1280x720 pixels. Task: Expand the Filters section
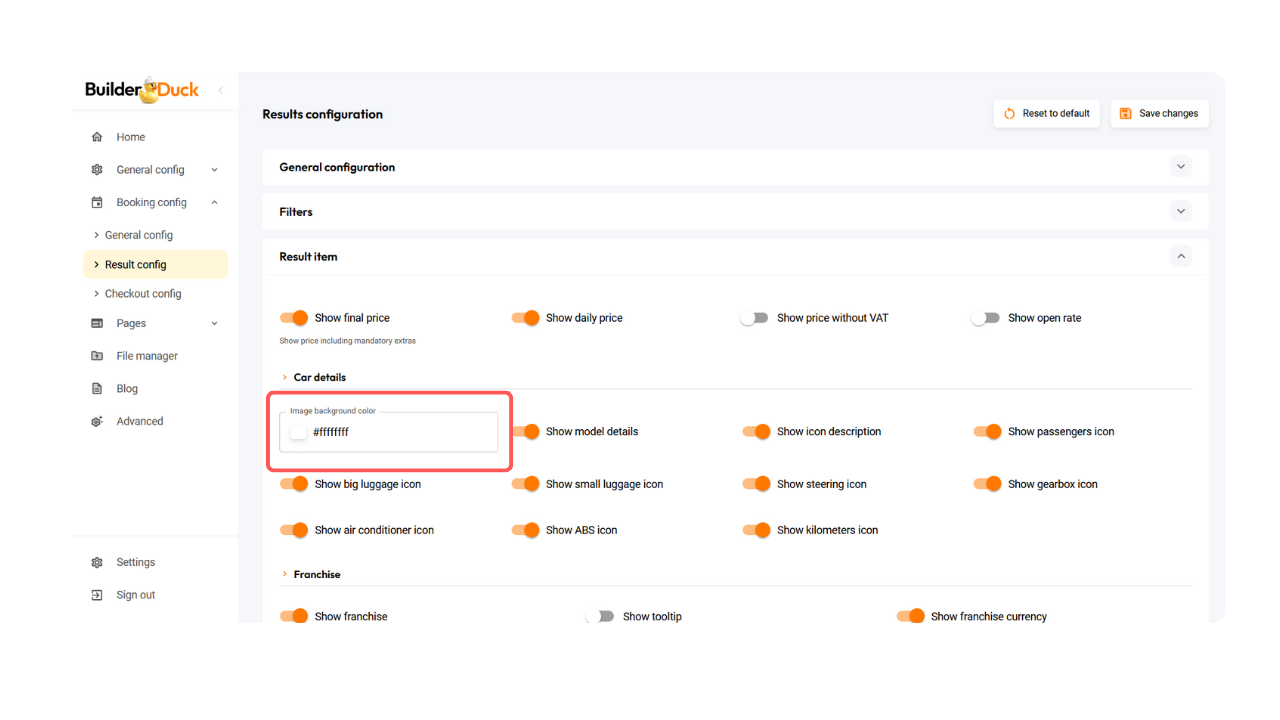click(1180, 212)
